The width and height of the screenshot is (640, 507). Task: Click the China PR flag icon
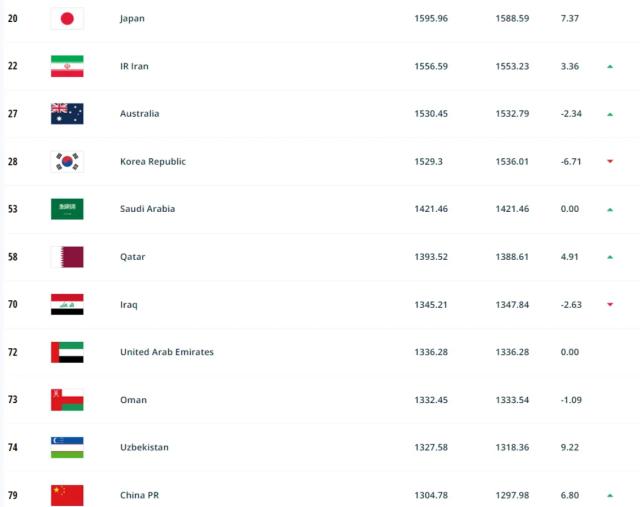67,495
